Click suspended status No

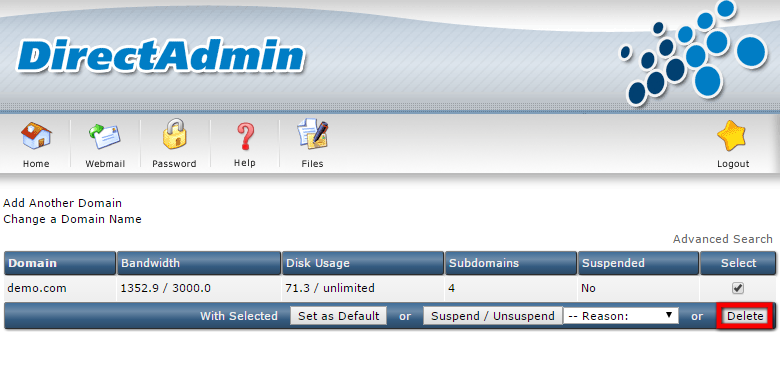[588, 288]
